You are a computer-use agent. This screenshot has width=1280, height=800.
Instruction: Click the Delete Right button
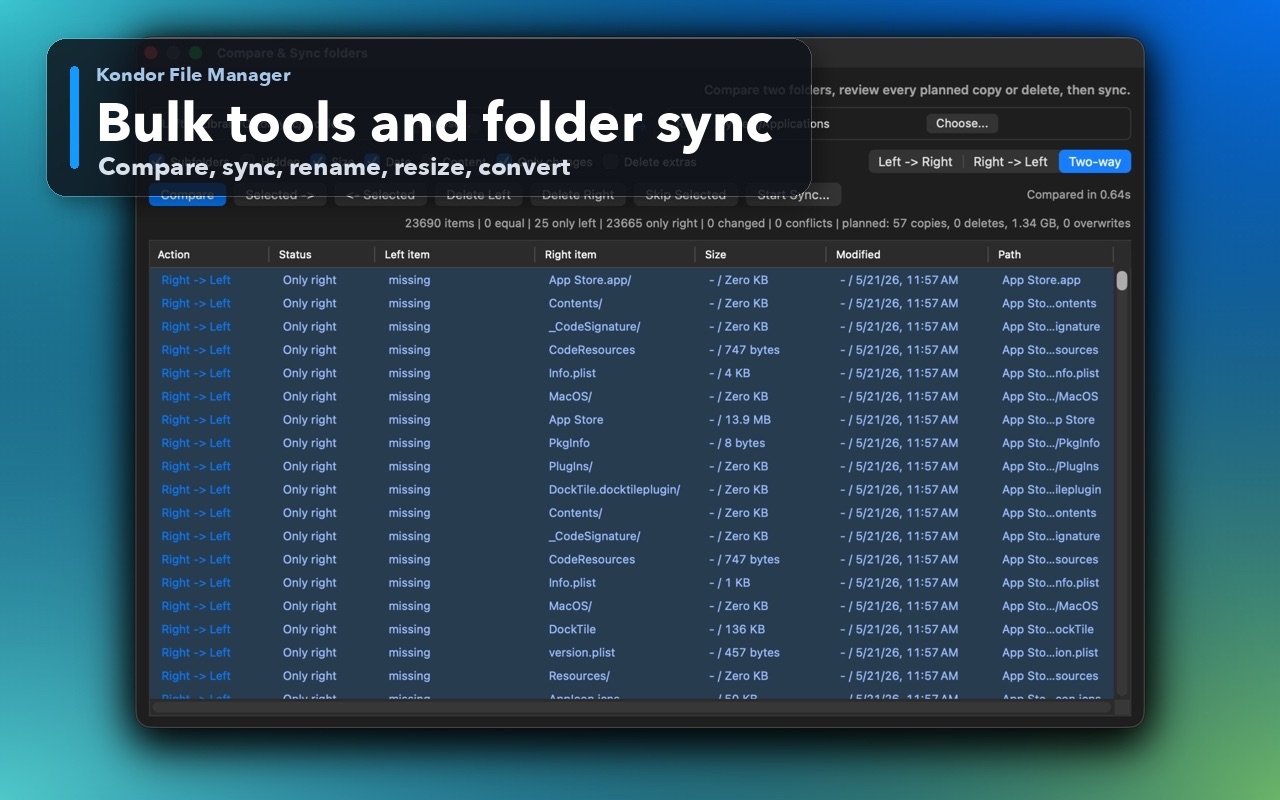click(x=577, y=195)
